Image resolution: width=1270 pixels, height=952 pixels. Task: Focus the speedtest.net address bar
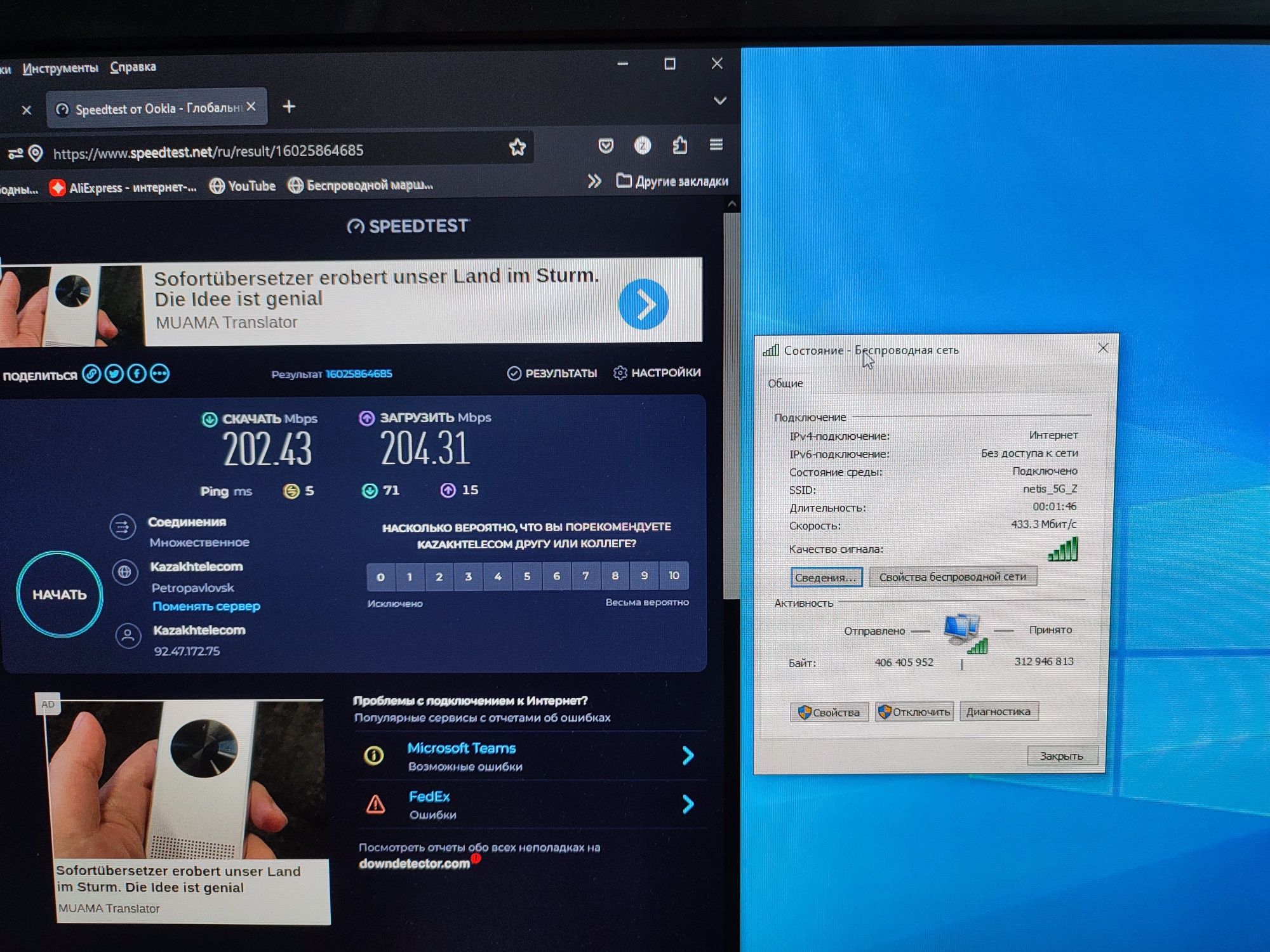[x=267, y=152]
